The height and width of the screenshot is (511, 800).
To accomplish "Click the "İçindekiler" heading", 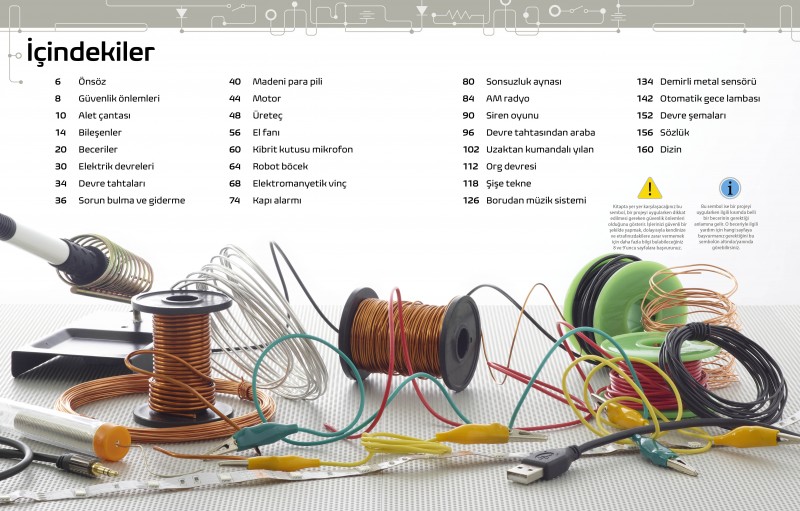I will (x=90, y=52).
